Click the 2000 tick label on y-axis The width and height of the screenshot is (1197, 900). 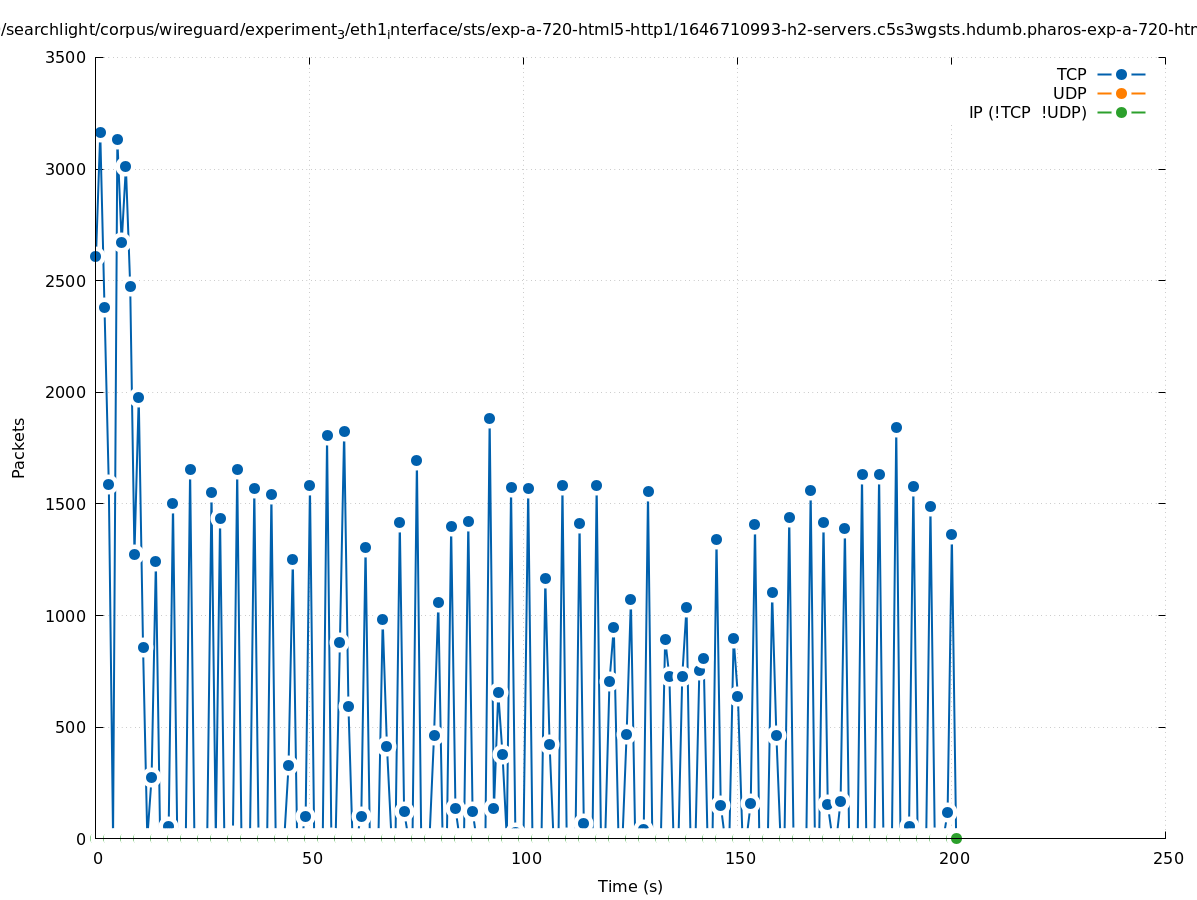point(66,392)
